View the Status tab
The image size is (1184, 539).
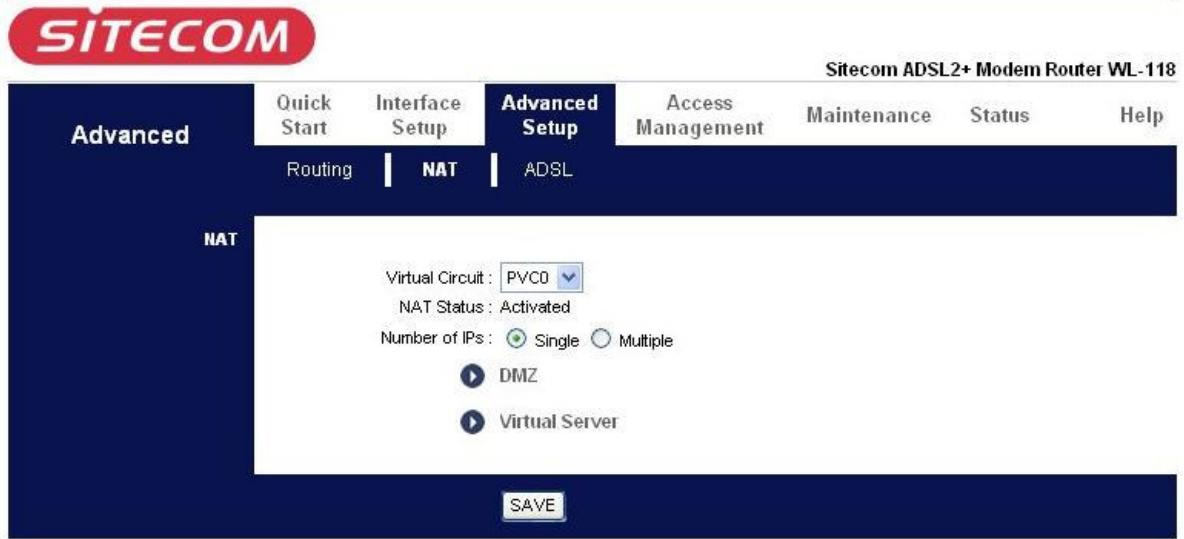click(999, 116)
